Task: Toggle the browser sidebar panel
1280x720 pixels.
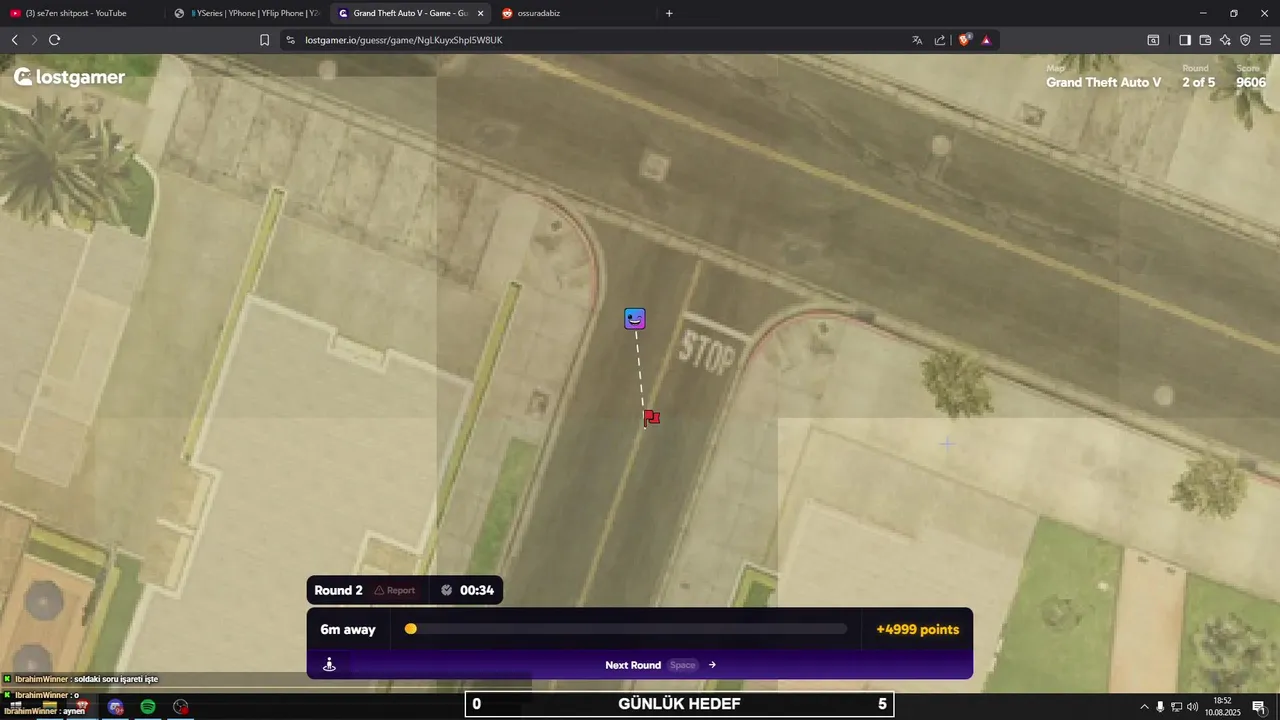Action: [1185, 40]
